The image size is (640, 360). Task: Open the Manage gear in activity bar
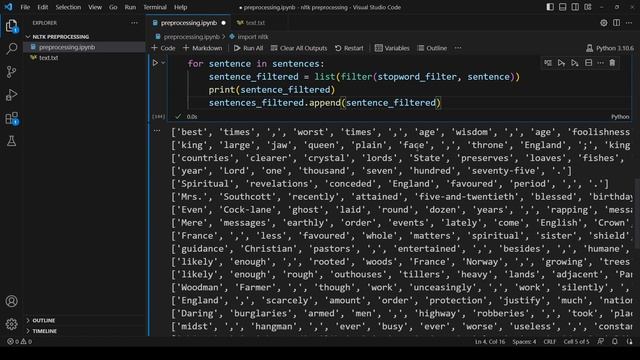[x=11, y=324]
